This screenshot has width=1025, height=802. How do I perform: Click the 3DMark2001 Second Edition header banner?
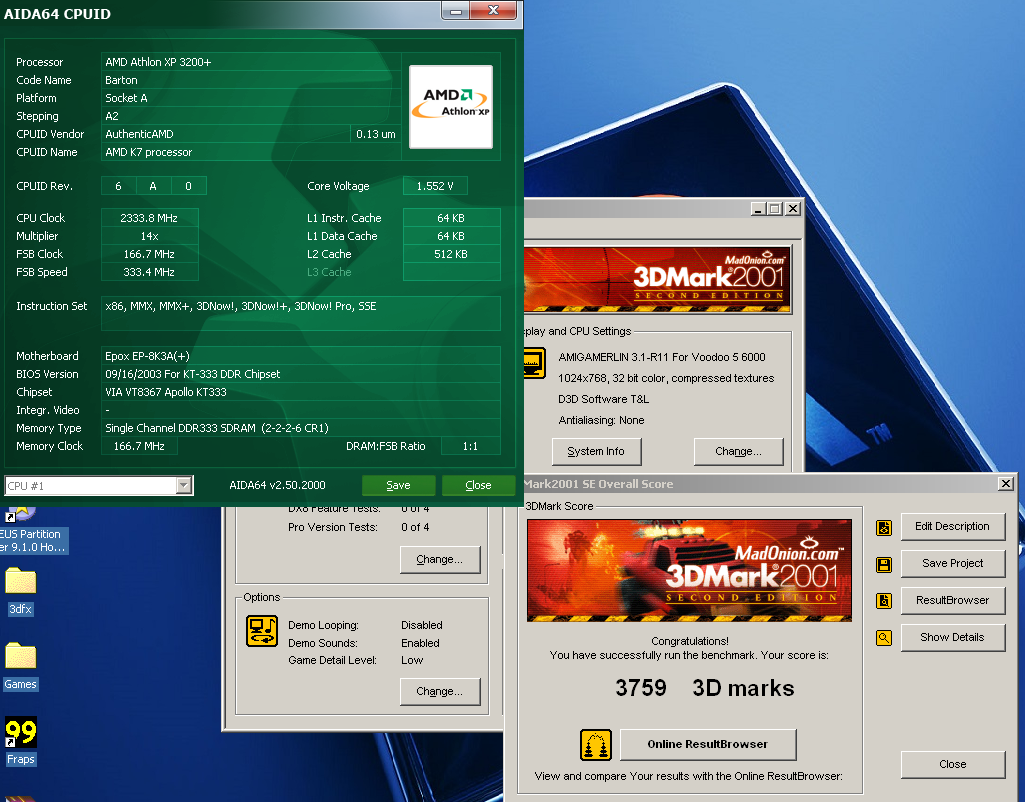[x=657, y=280]
